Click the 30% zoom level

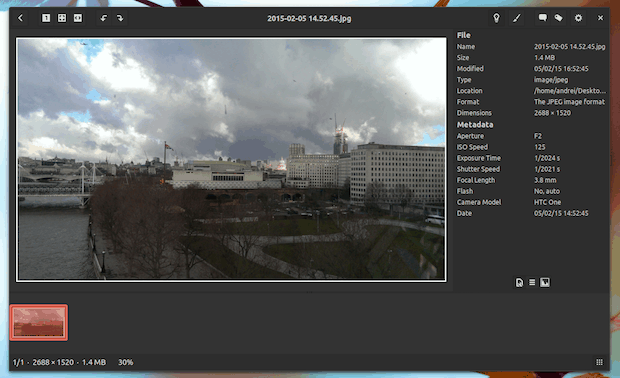tap(126, 362)
